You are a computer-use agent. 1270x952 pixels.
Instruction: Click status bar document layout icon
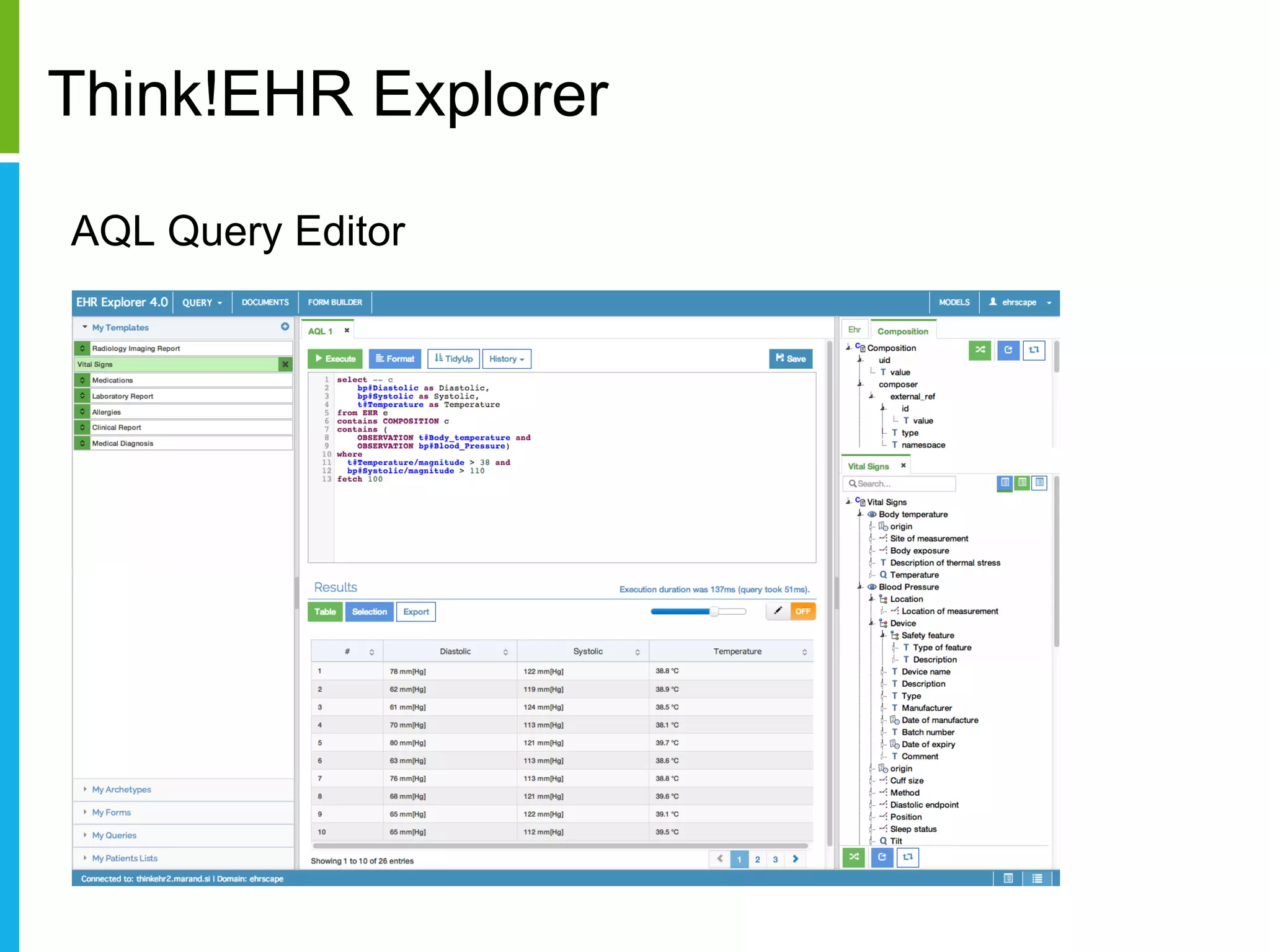point(1008,878)
